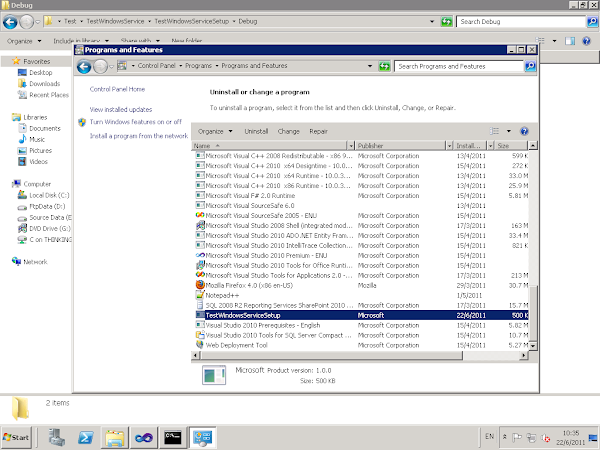Click Back arrow in Debug Explorer window
The height and width of the screenshot is (450, 600).
pos(10,22)
